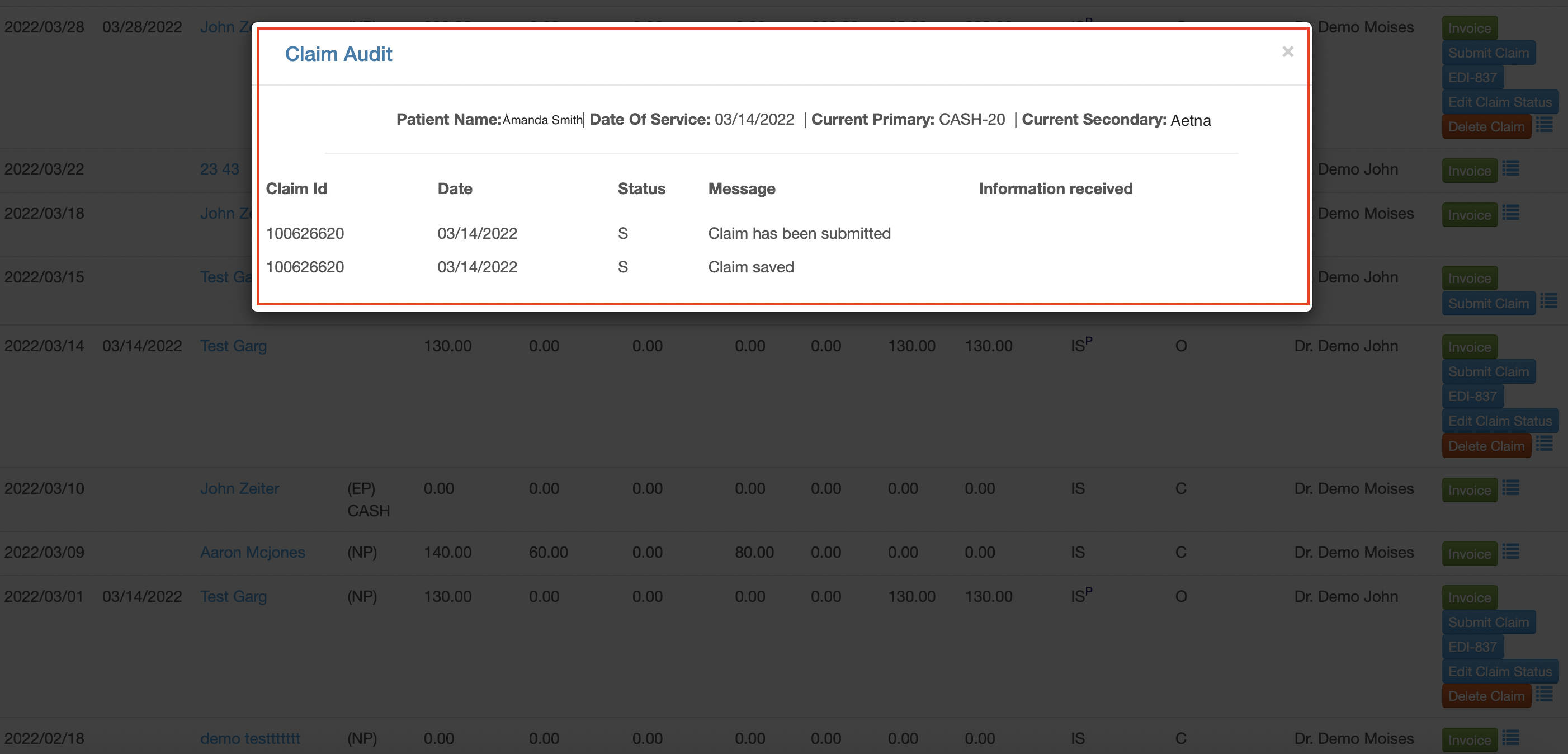The image size is (1568, 754).
Task: Open the John Zeiter patient link
Action: point(240,488)
